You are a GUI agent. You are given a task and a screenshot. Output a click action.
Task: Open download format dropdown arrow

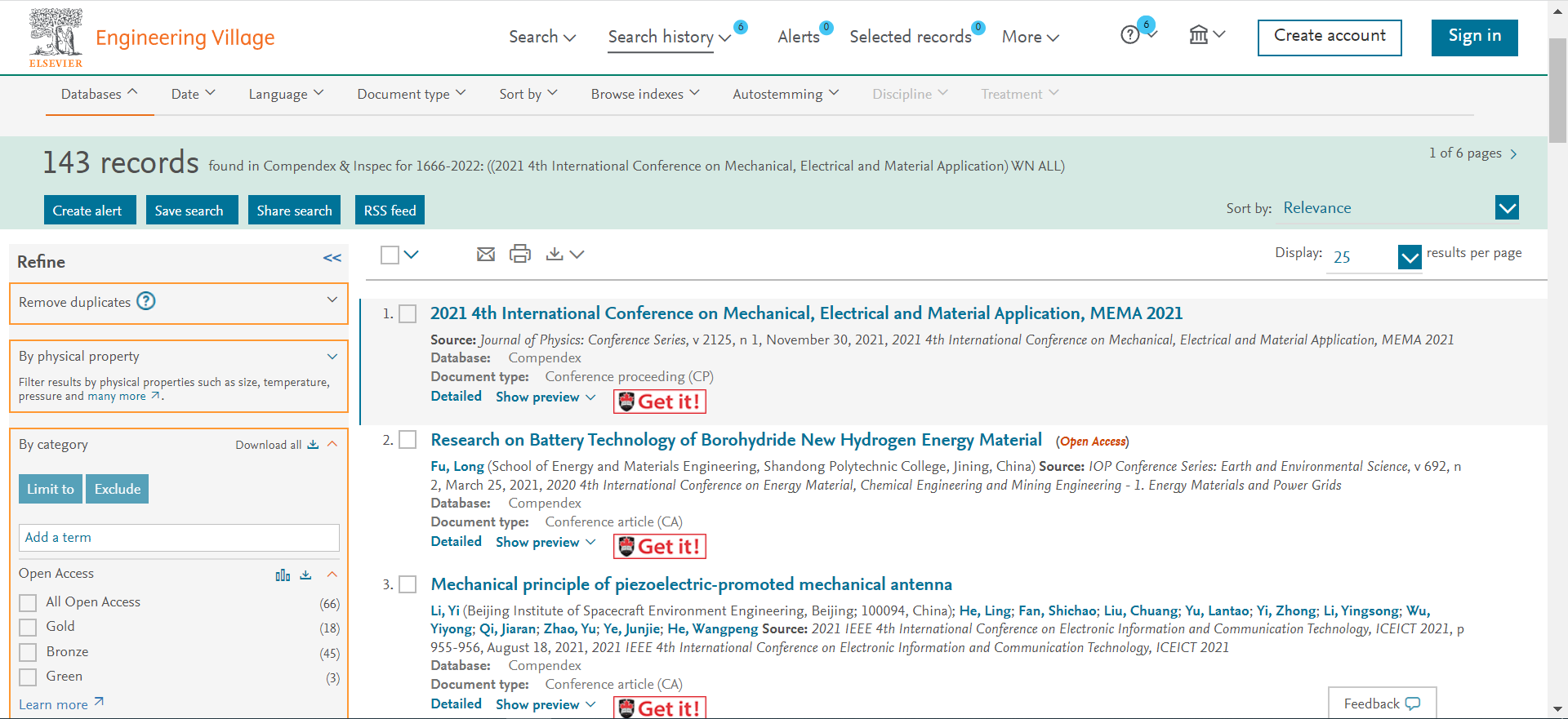pyautogui.click(x=577, y=255)
